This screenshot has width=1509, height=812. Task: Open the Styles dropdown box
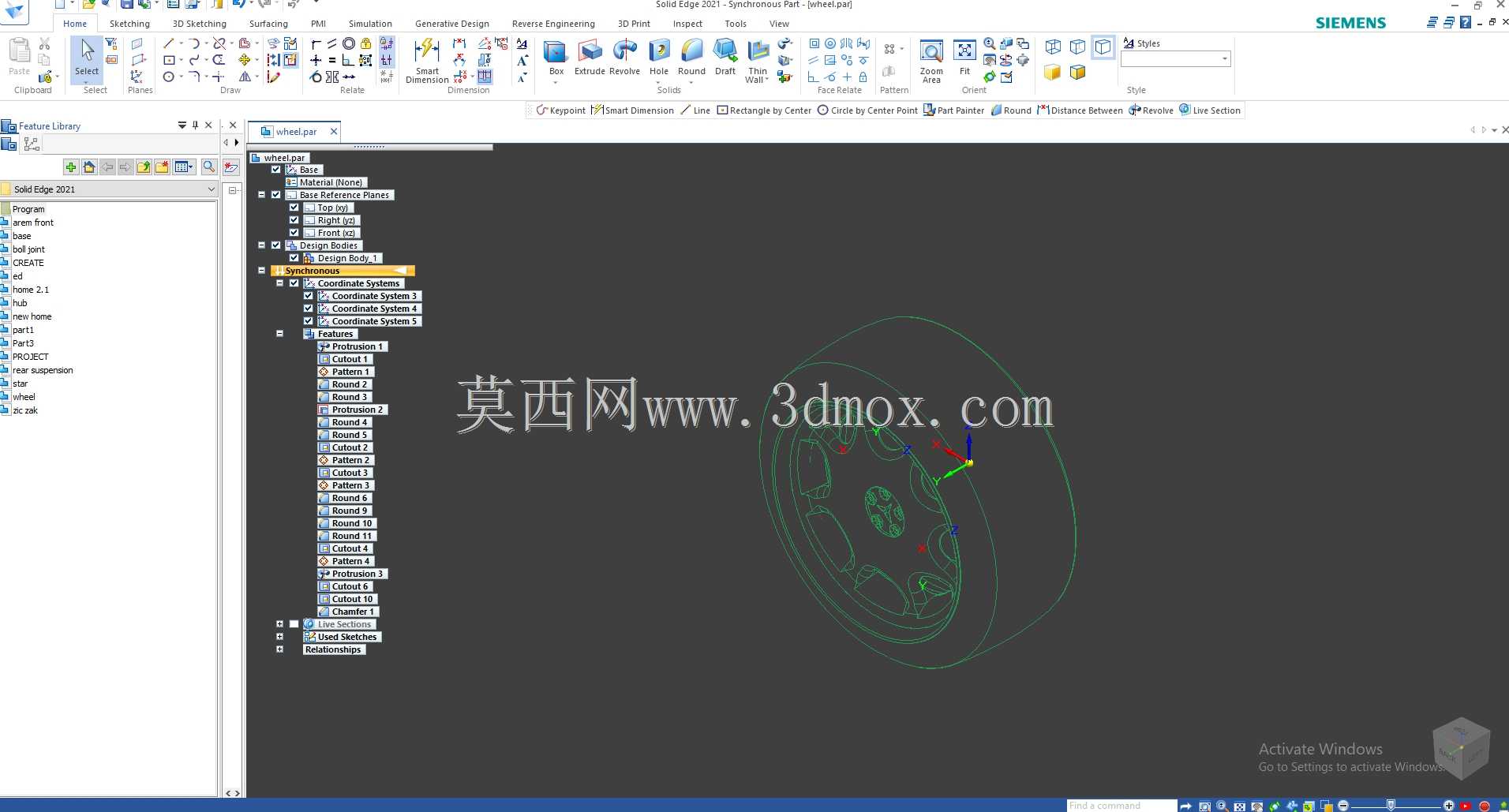1224,59
